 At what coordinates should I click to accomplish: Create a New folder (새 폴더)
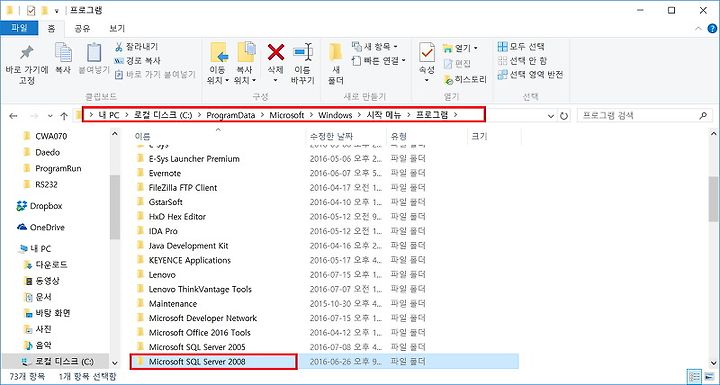[x=336, y=63]
